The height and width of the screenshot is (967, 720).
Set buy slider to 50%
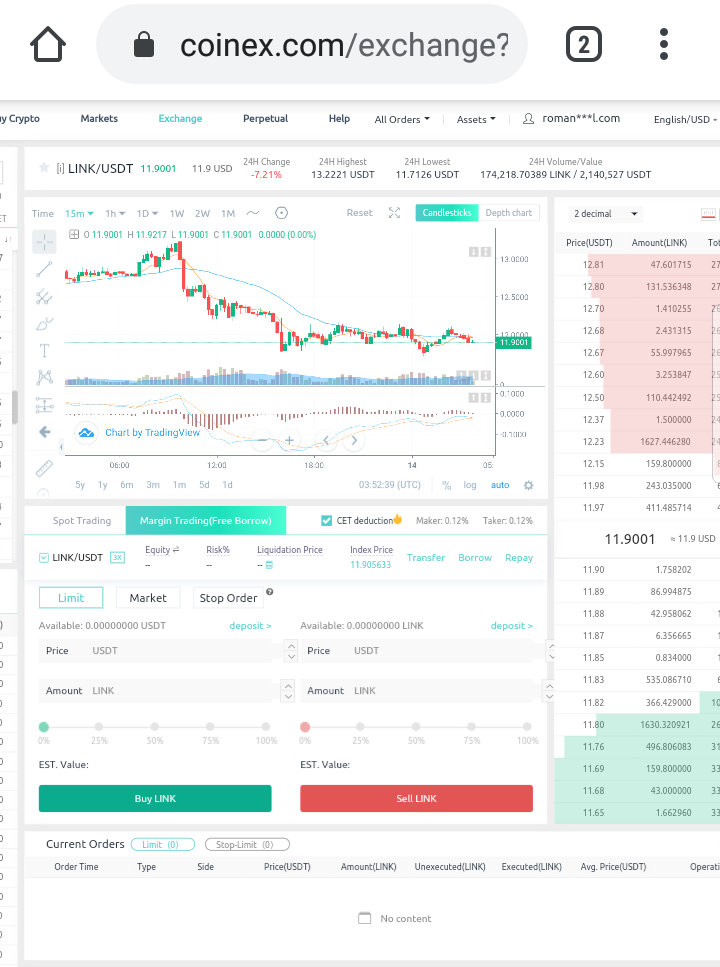pyautogui.click(x=154, y=727)
